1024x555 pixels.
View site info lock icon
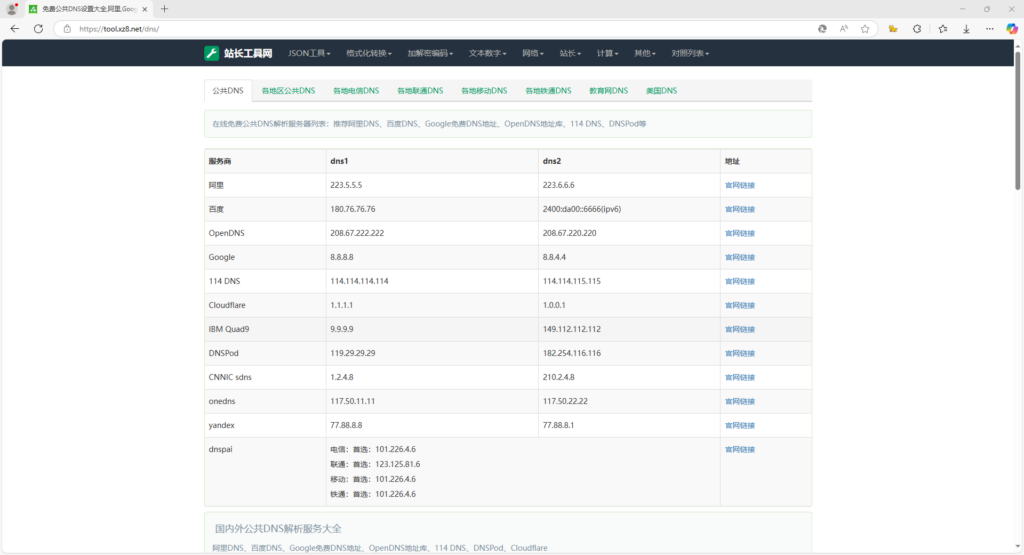click(x=67, y=29)
